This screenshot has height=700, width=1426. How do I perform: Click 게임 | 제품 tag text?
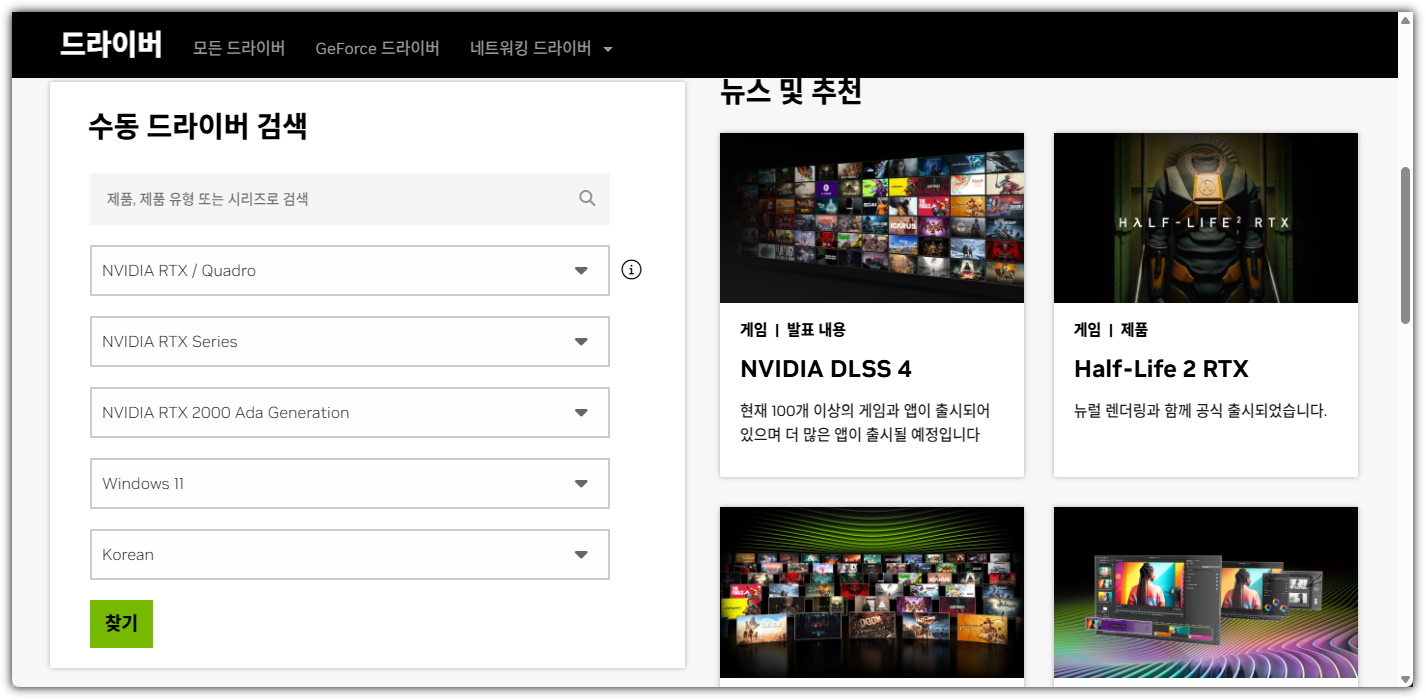pos(1111,329)
